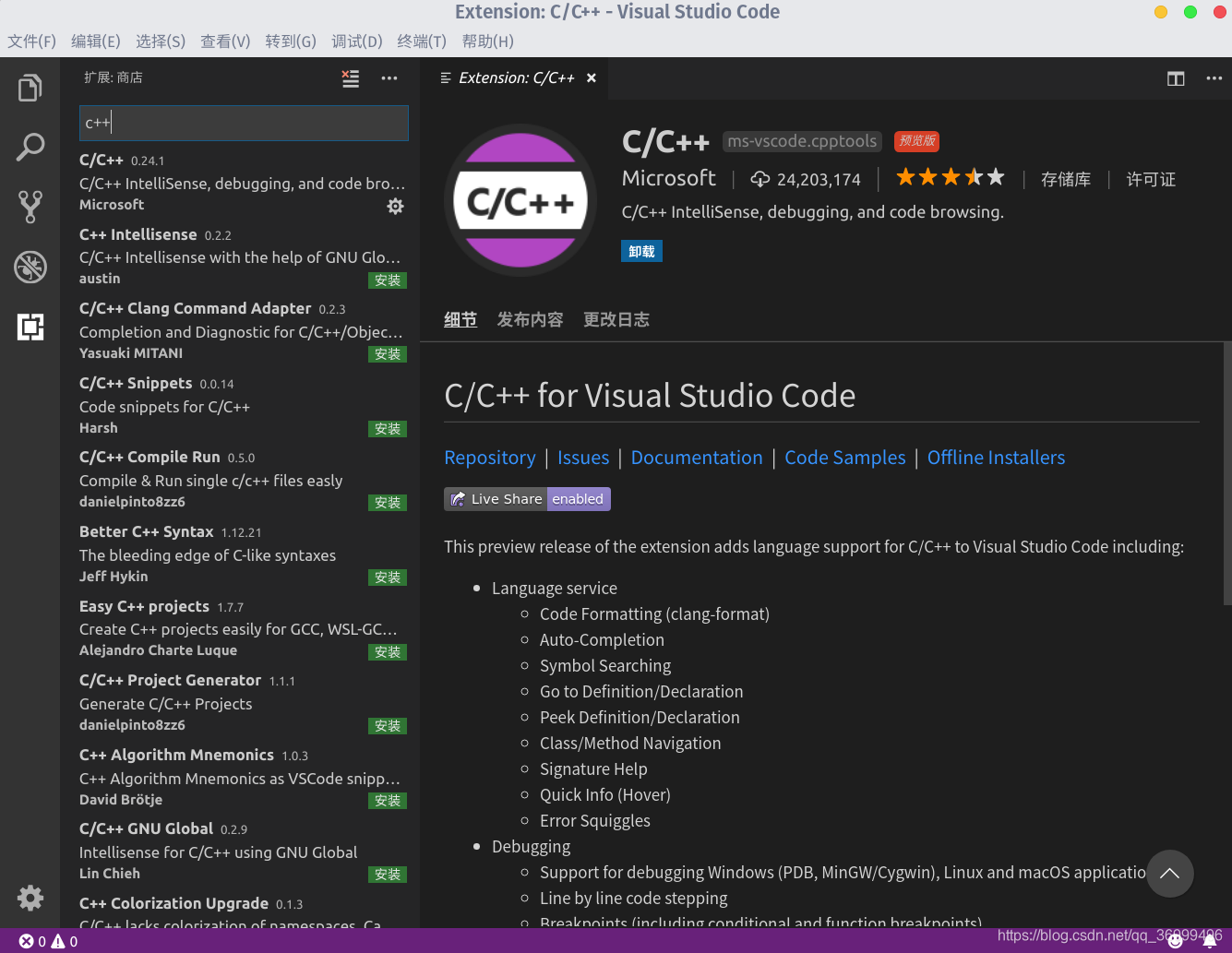Open the Documentation link
This screenshot has height=953, width=1232.
[x=697, y=458]
